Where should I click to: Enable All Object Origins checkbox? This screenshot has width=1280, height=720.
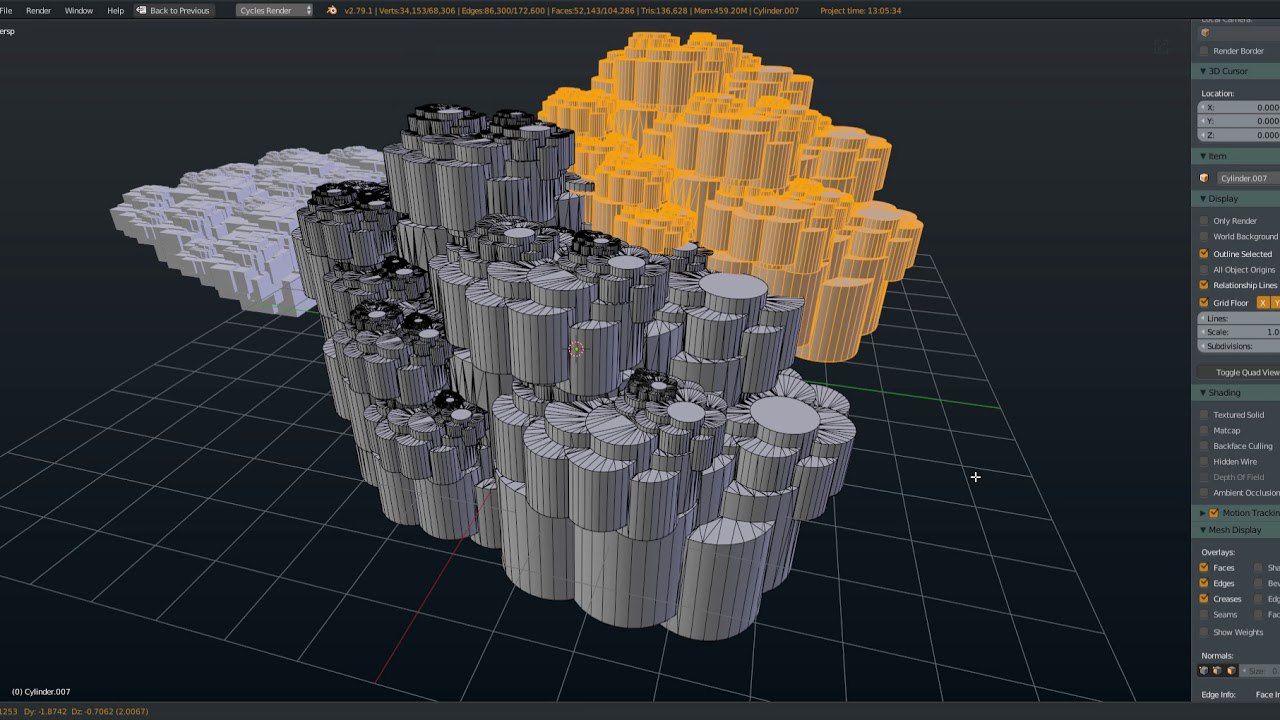tap(1204, 270)
